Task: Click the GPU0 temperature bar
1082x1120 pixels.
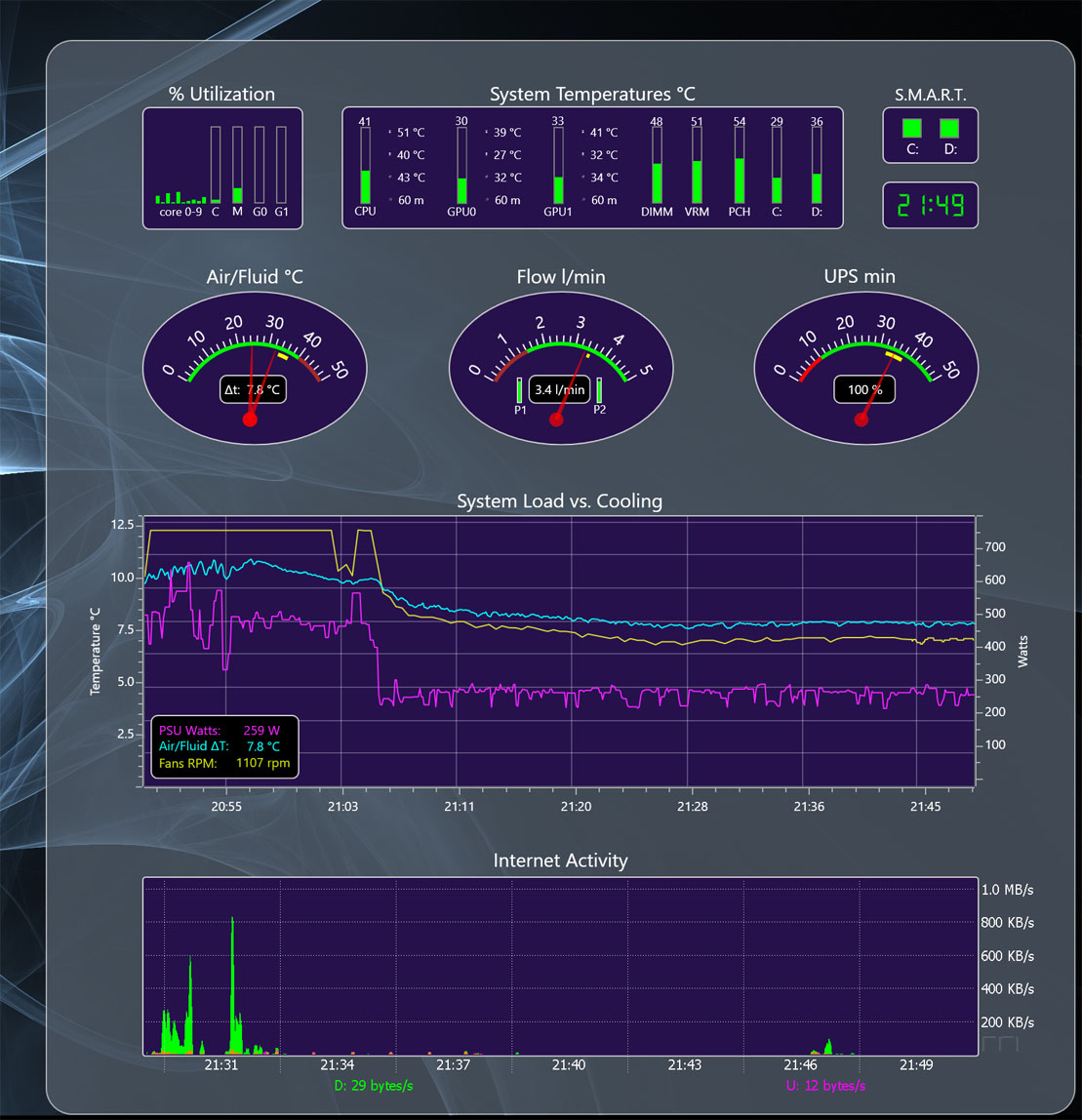Action: coord(461,166)
